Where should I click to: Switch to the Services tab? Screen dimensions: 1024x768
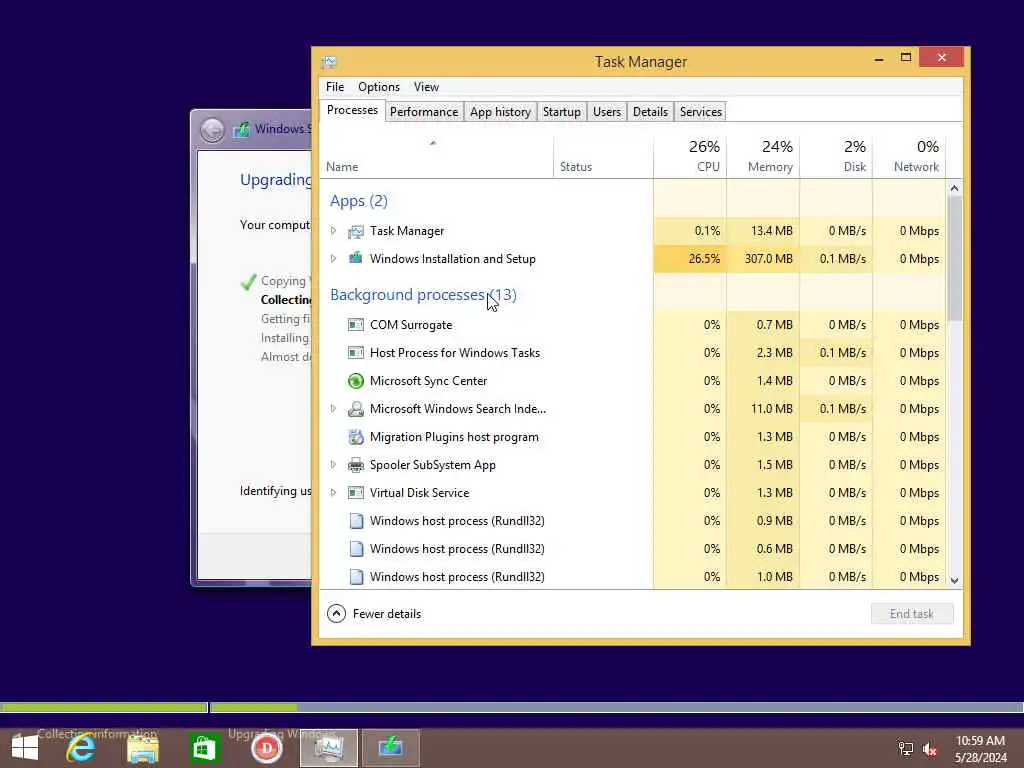[701, 112]
